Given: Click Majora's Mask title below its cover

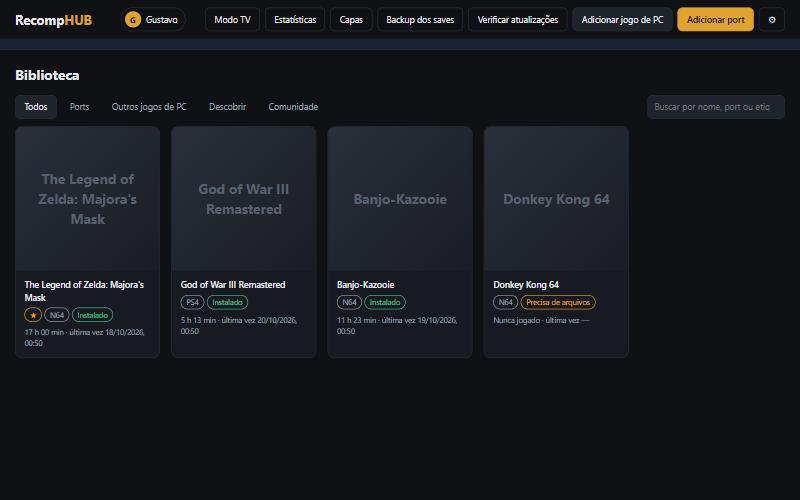Looking at the screenshot, I should 84,291.
